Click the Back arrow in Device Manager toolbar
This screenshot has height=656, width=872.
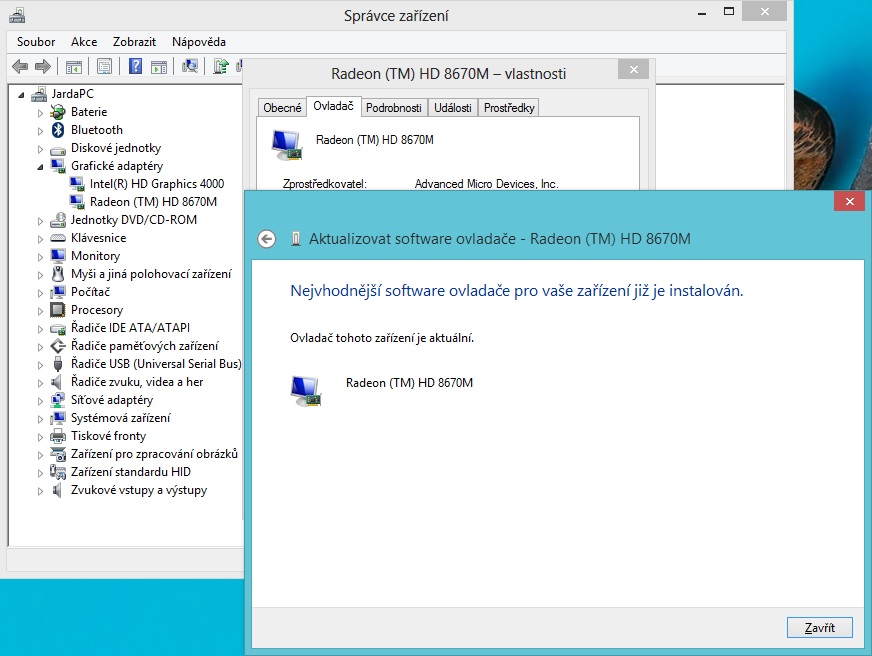(x=20, y=67)
